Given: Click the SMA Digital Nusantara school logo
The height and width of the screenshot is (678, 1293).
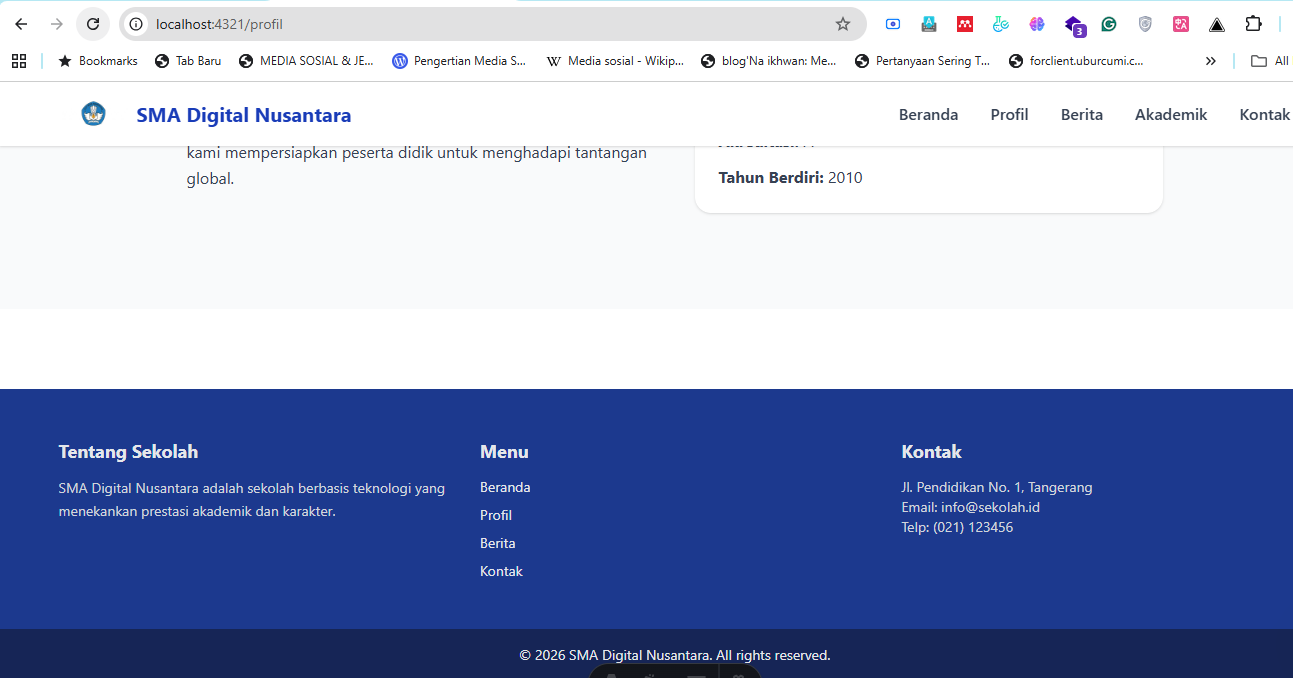Looking at the screenshot, I should (93, 113).
